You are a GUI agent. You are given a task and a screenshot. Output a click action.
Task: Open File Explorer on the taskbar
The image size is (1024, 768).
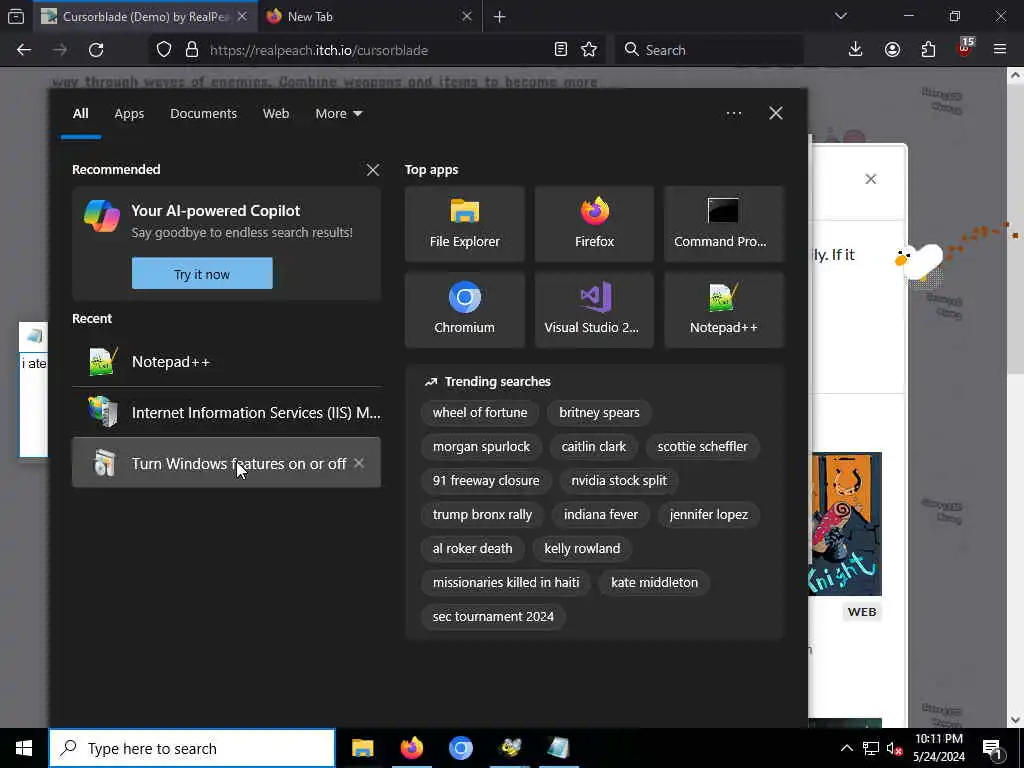(x=362, y=748)
